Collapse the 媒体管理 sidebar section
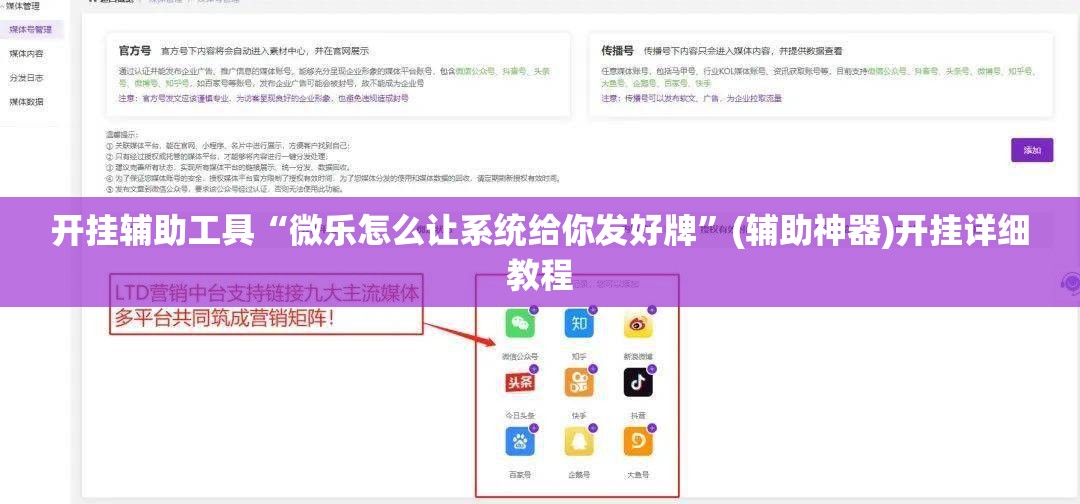1080x504 pixels. (21, 6)
